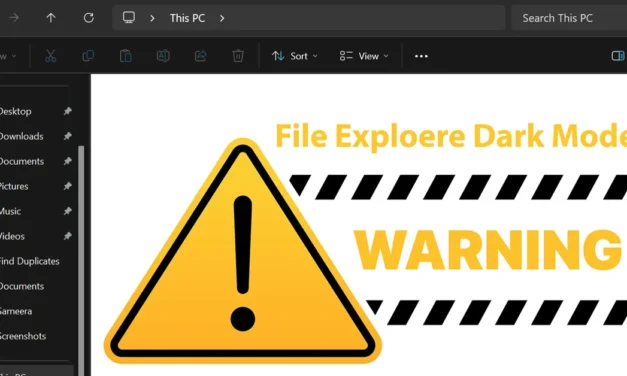Click the Copy icon in toolbar
The image size is (627, 376).
coord(88,56)
